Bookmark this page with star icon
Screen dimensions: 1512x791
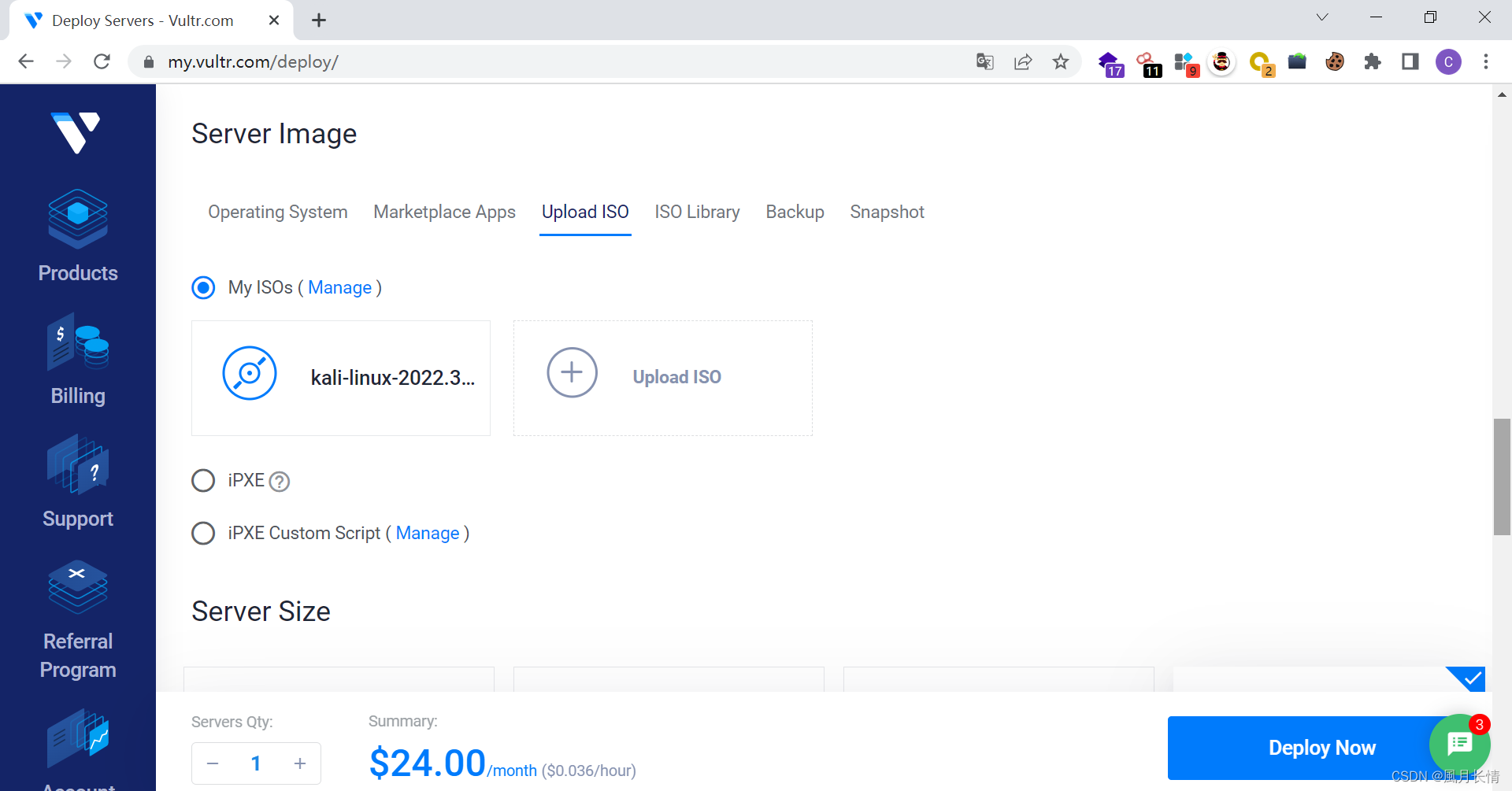point(1061,61)
